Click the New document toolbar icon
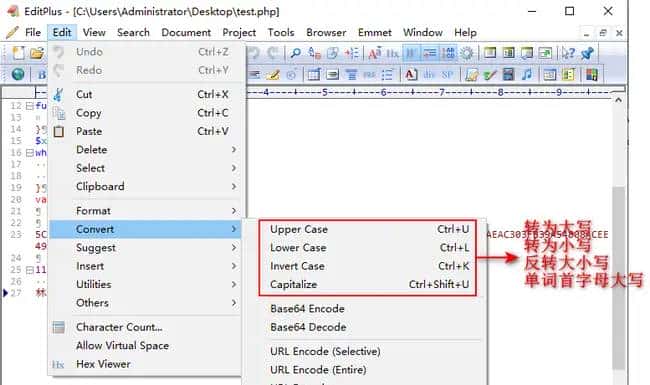Screen dimensions: 650x385 [18, 53]
